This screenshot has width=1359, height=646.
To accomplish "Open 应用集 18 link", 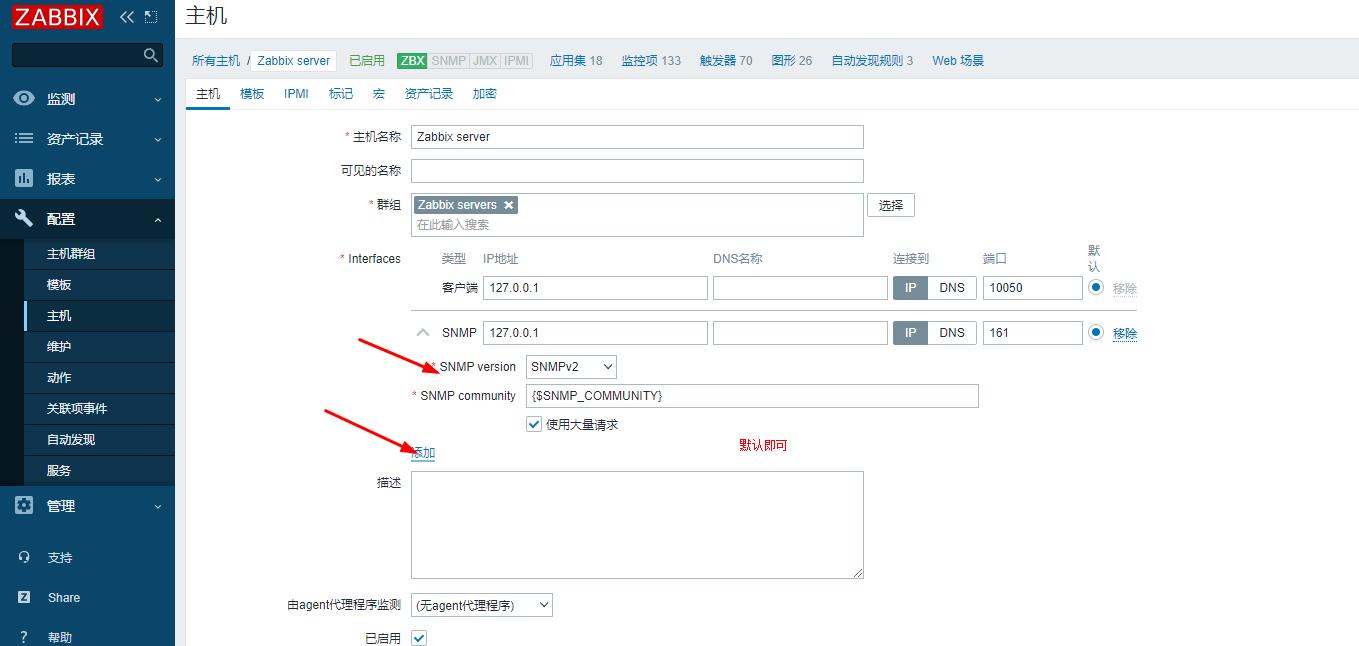I will [x=576, y=60].
